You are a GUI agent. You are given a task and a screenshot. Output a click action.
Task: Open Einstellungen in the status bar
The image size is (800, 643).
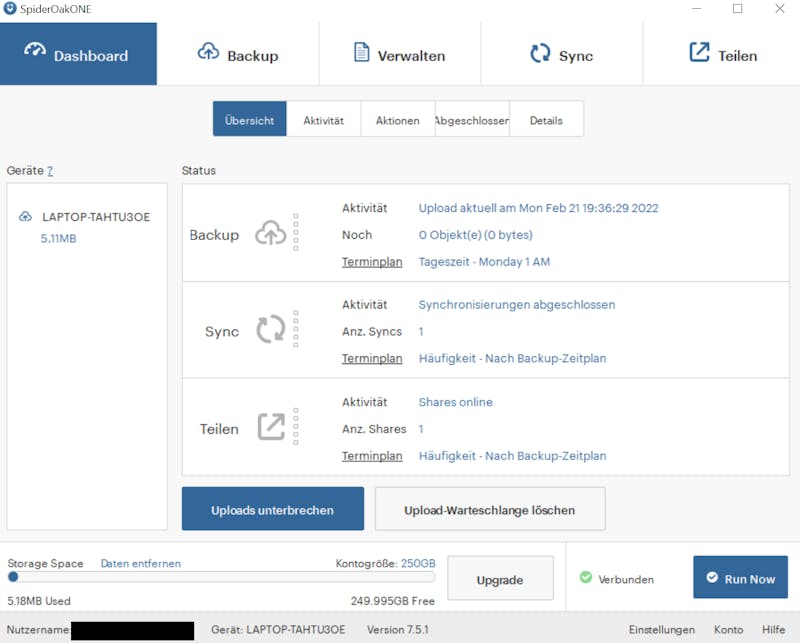pos(662,629)
